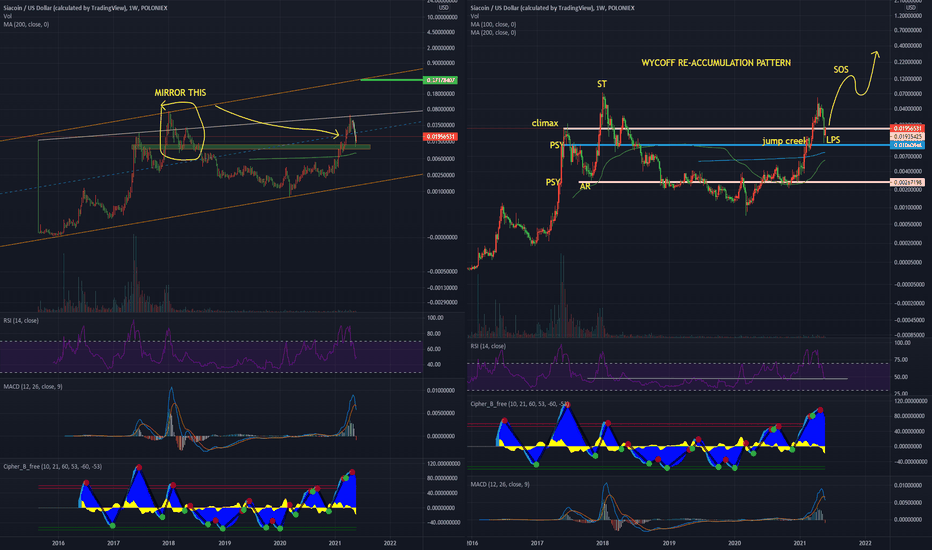932x550 pixels.
Task: Click the 0.70000000 price axis value
Action: (x=908, y=30)
